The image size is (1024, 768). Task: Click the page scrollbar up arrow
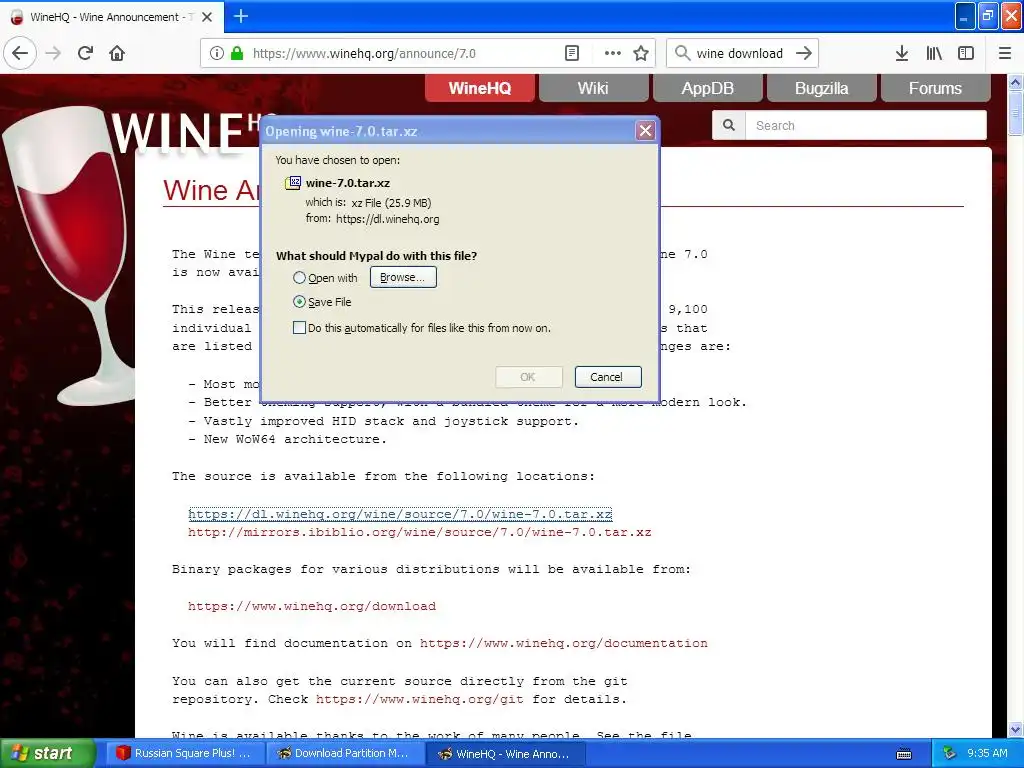(x=1015, y=82)
